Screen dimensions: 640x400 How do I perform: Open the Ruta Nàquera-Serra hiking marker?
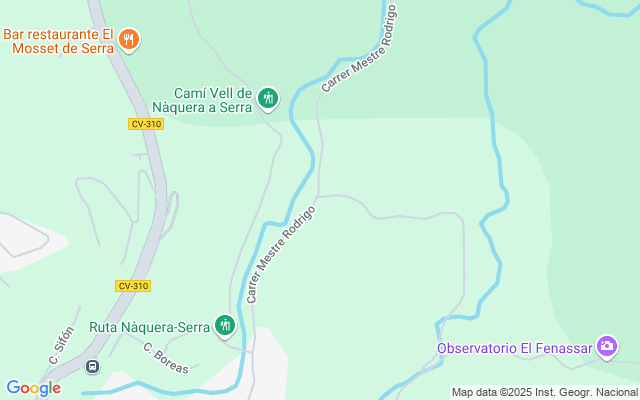tap(225, 326)
